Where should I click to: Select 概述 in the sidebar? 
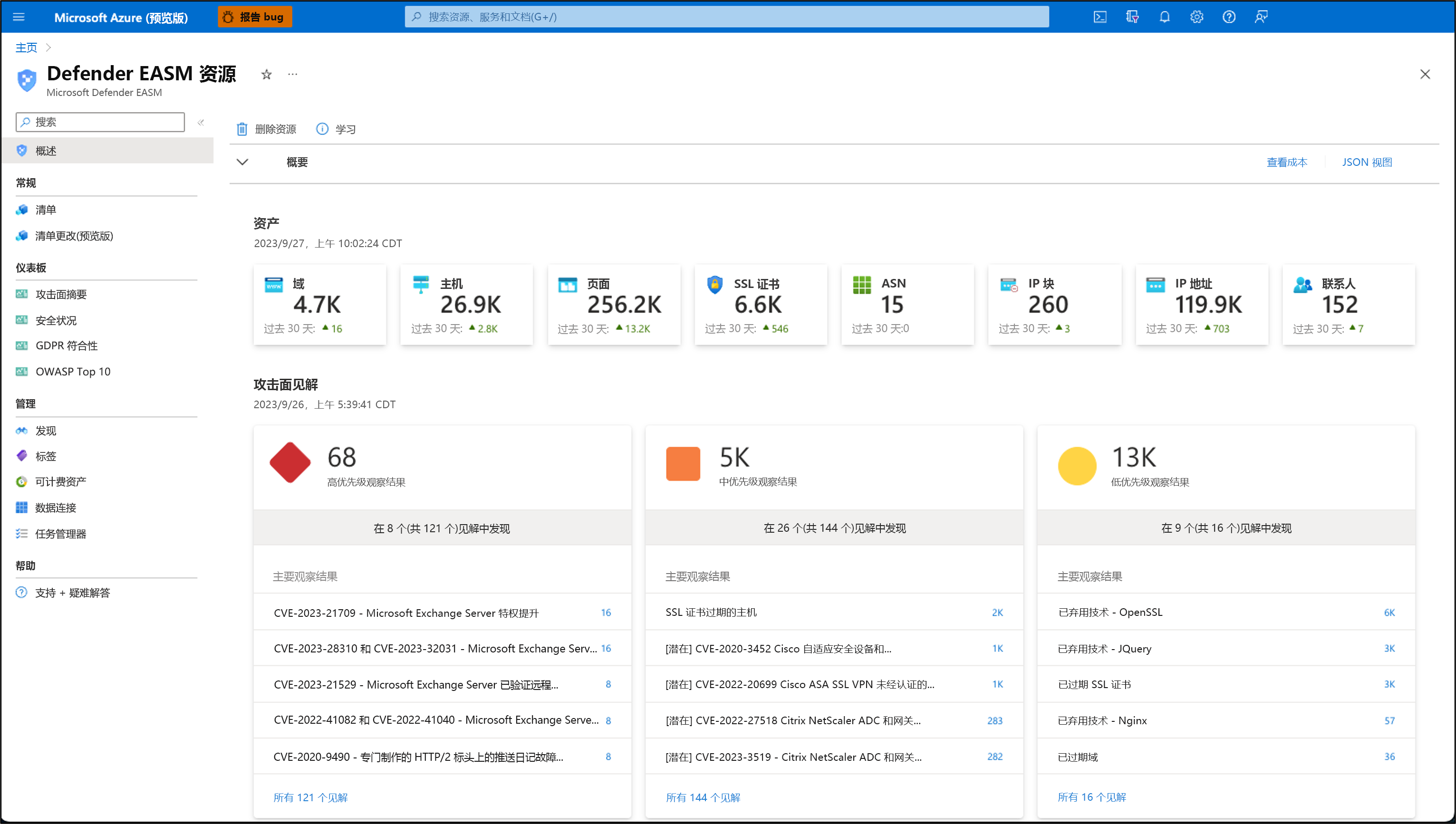pyautogui.click(x=107, y=151)
